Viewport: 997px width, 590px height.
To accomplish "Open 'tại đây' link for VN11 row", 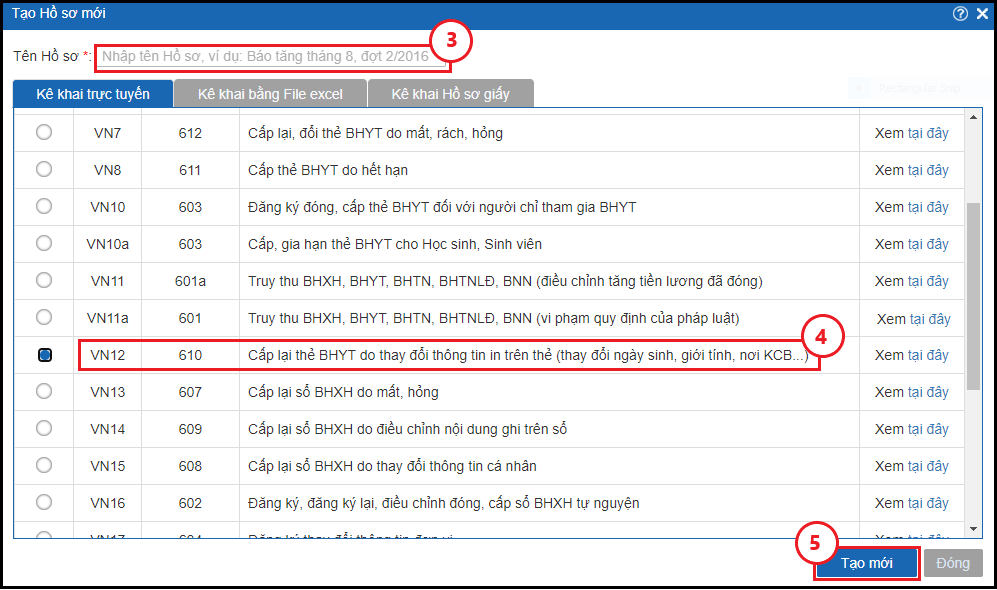I will (928, 281).
